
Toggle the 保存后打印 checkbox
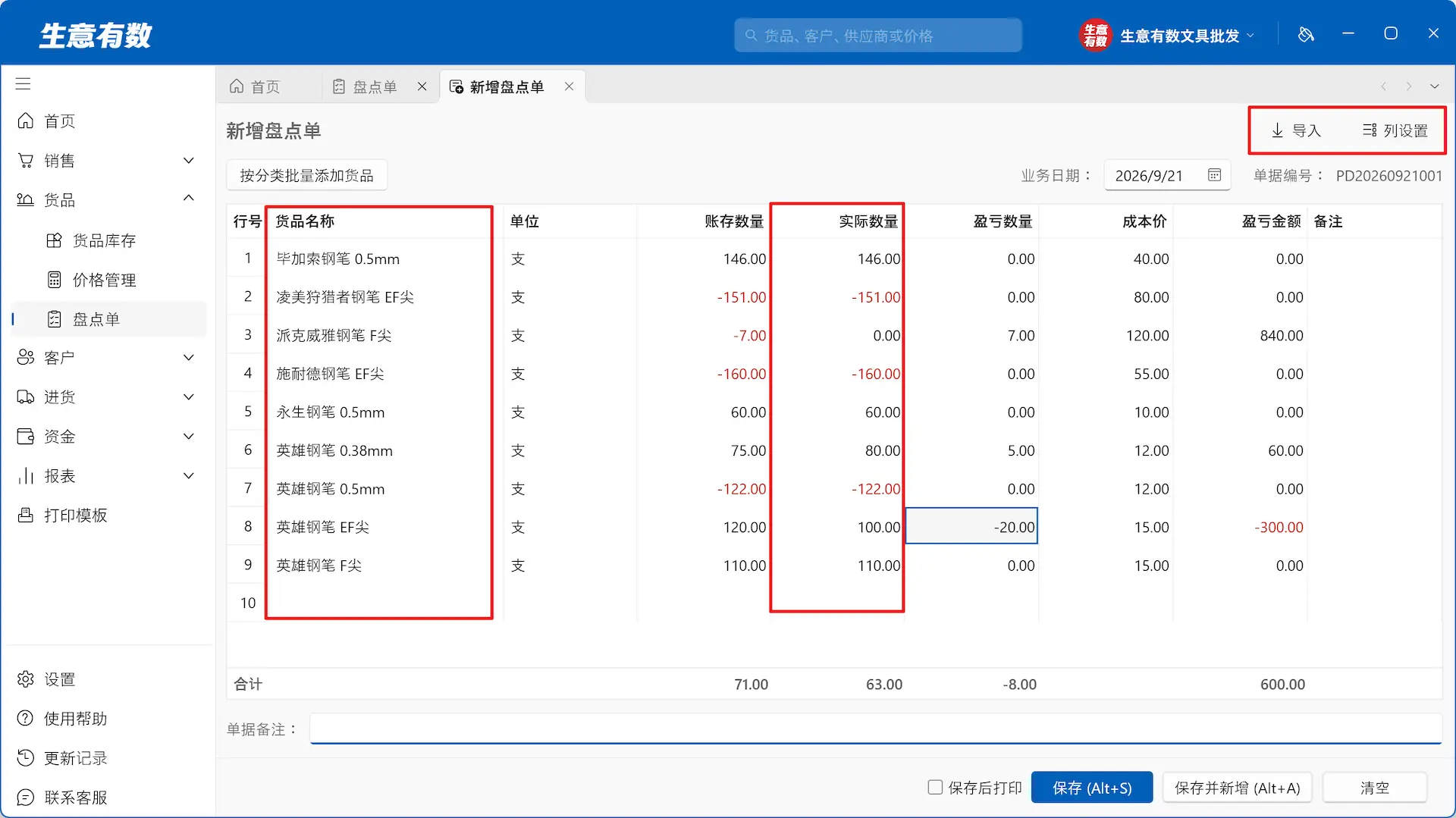(x=935, y=788)
